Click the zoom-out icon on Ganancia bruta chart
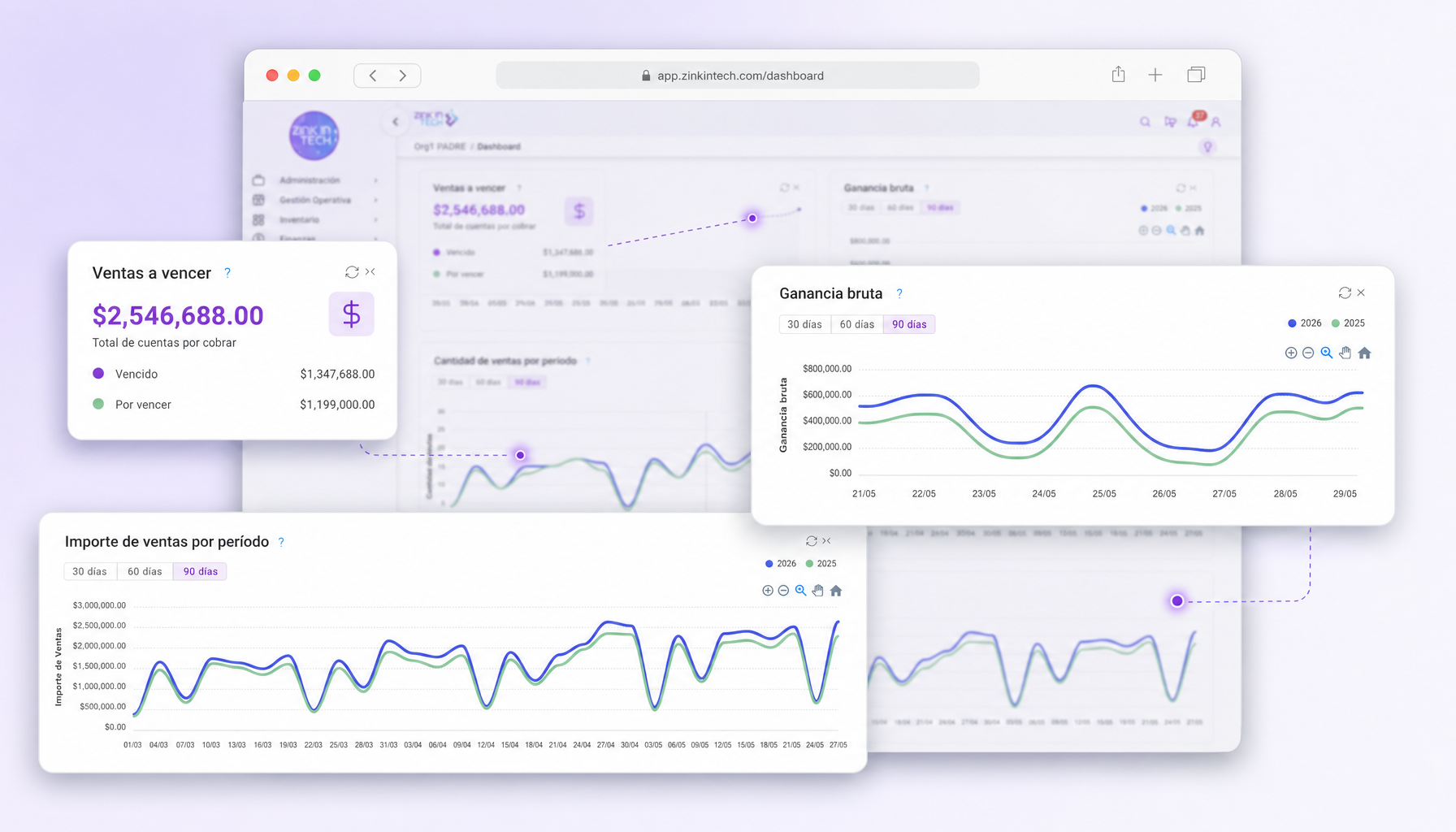This screenshot has height=832, width=1456. pos(1308,353)
